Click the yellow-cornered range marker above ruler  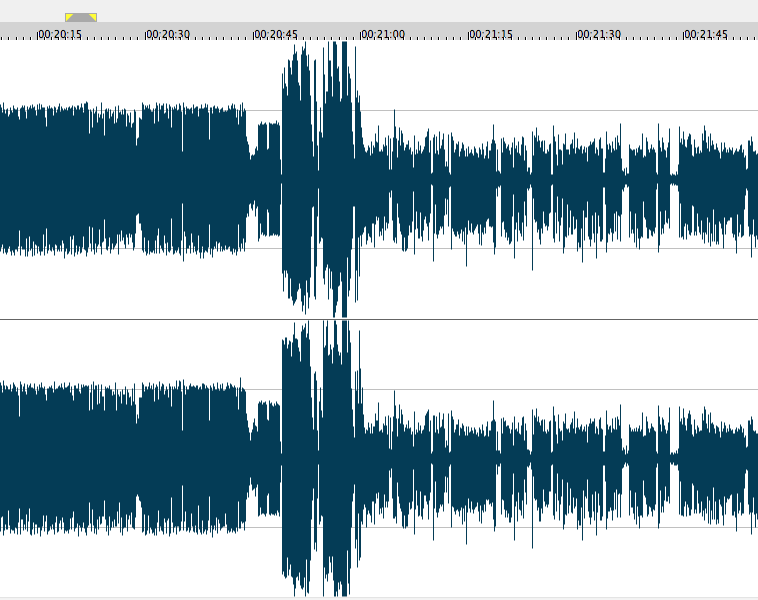click(81, 17)
